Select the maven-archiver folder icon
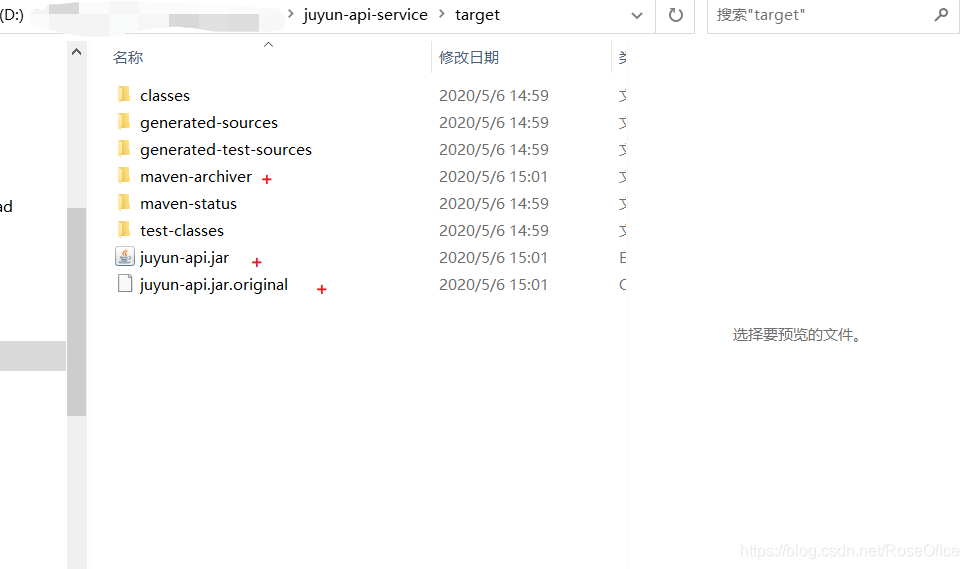Screen dimensions: 969x569 tap(124, 176)
